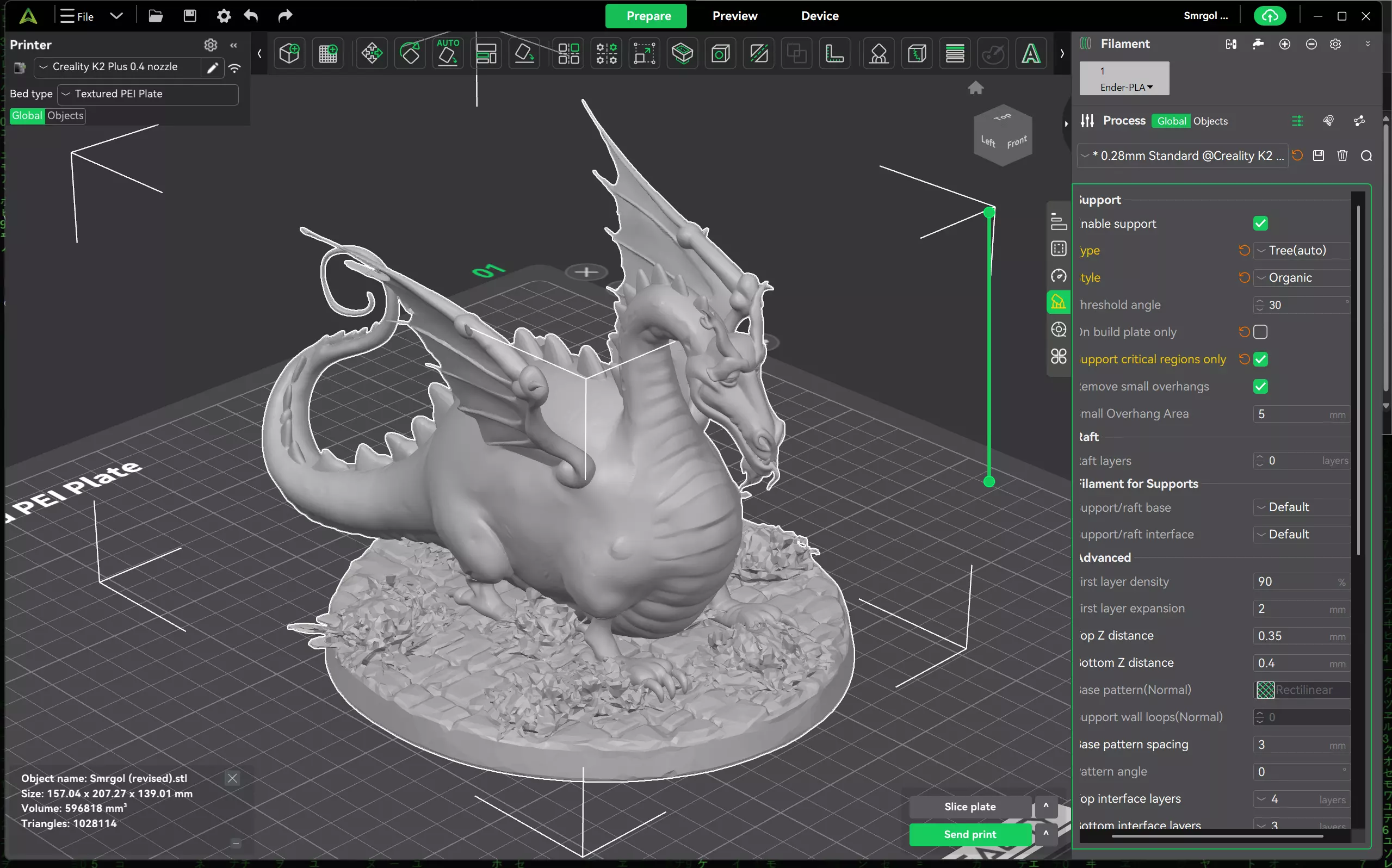
Task: Toggle Enable support checkbox
Action: click(1260, 224)
